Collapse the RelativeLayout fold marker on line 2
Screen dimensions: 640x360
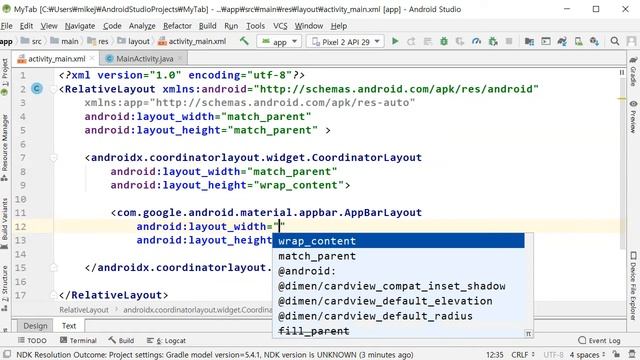(x=53, y=89)
